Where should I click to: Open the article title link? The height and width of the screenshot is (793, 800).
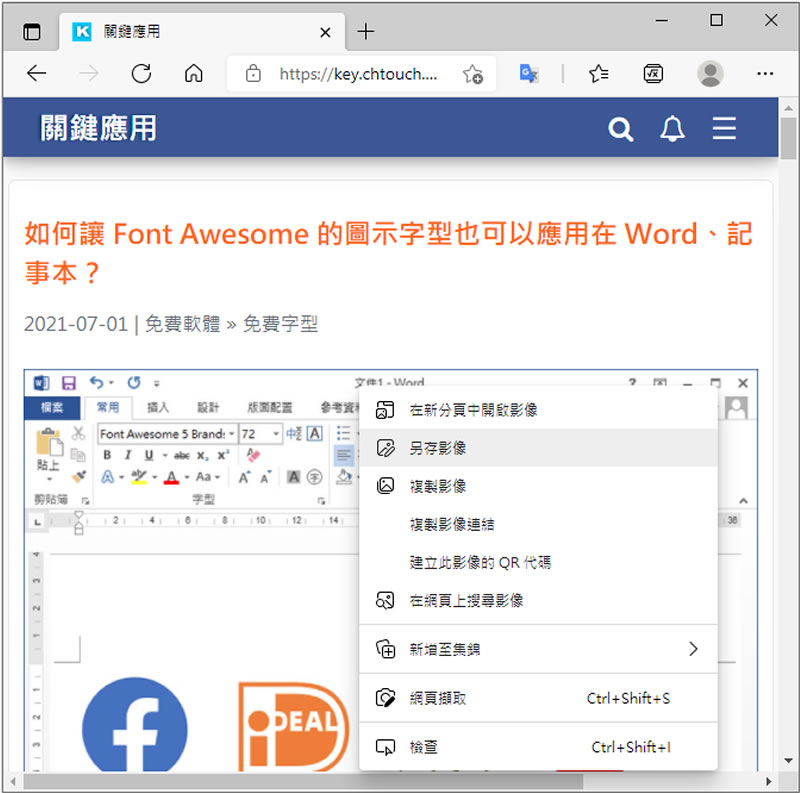click(x=388, y=253)
